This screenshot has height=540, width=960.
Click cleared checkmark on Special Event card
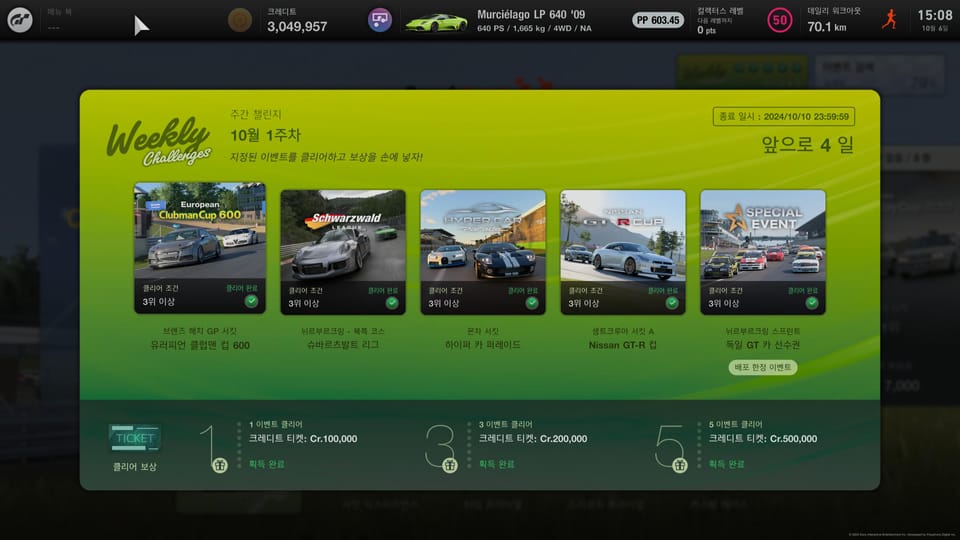812,302
